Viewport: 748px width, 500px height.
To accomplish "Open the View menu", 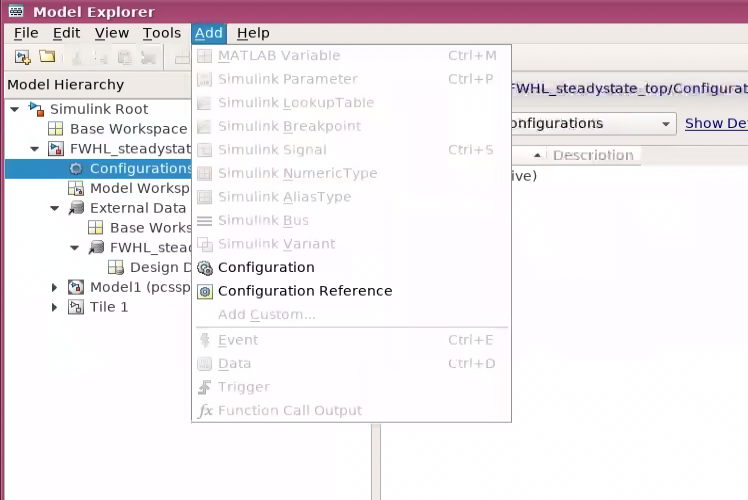I will [112, 33].
